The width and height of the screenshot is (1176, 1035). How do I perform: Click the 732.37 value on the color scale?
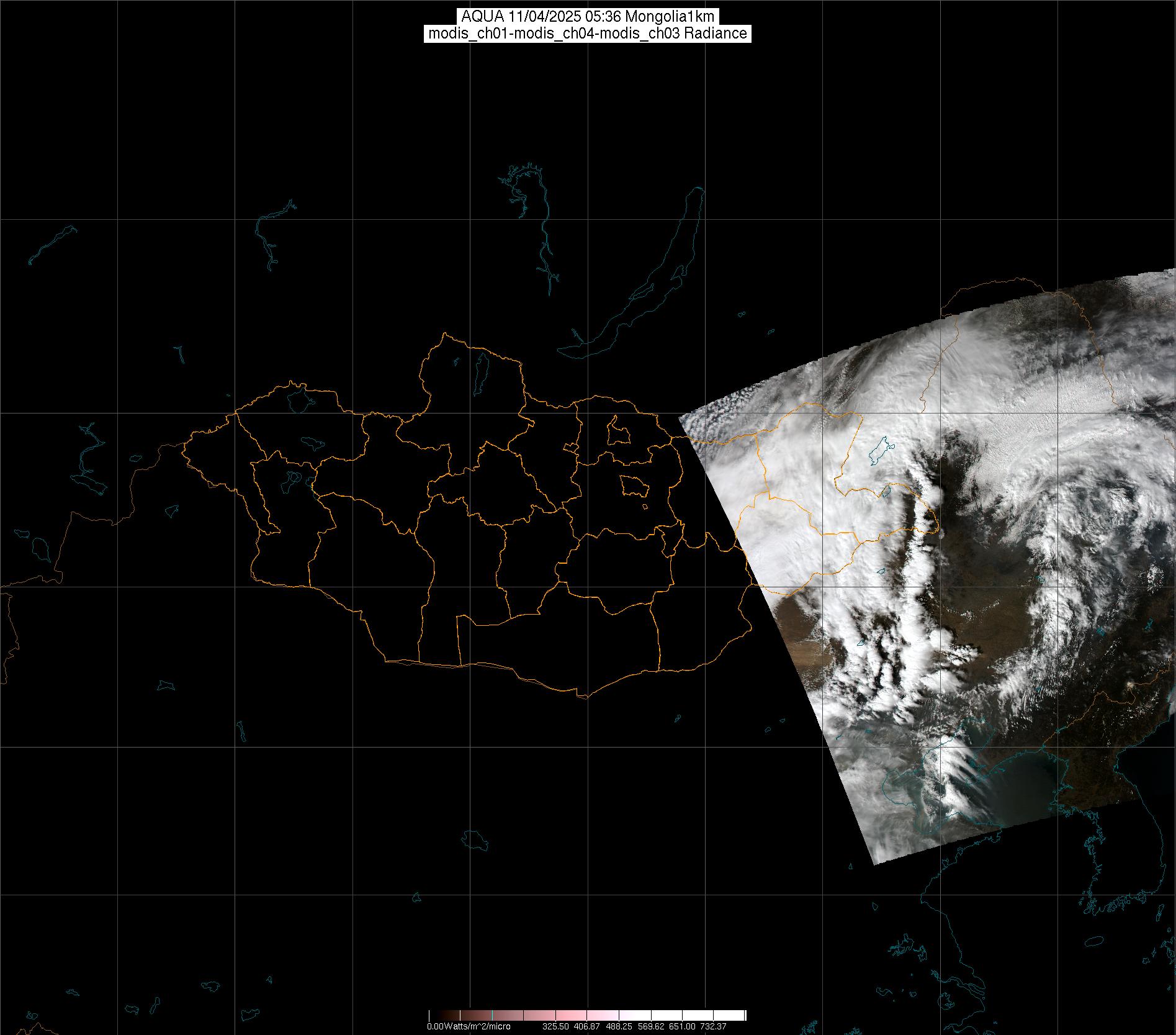tap(713, 1027)
